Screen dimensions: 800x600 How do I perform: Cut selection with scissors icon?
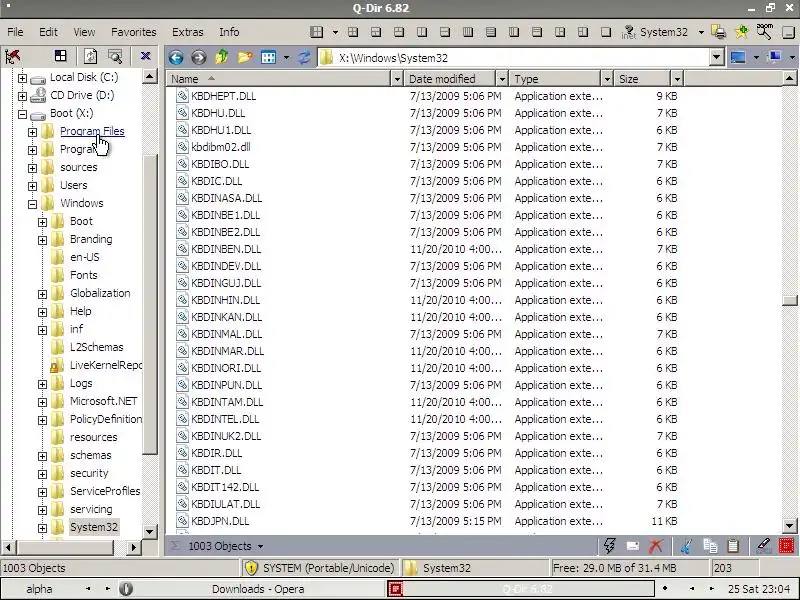(x=686, y=546)
